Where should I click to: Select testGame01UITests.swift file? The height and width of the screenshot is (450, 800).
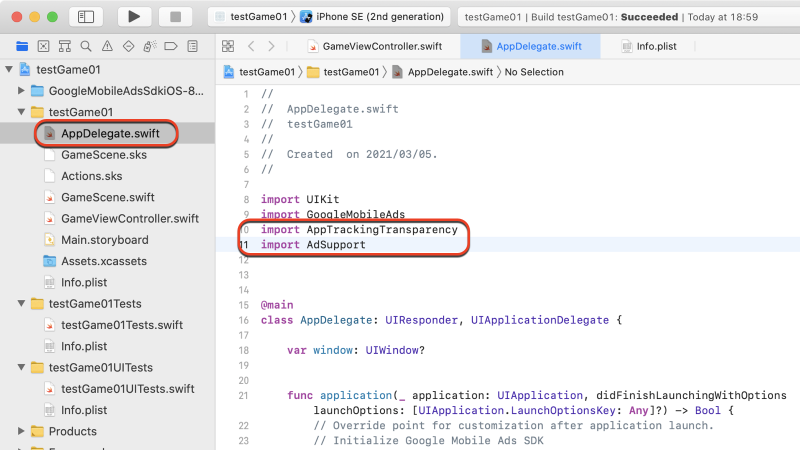128,389
